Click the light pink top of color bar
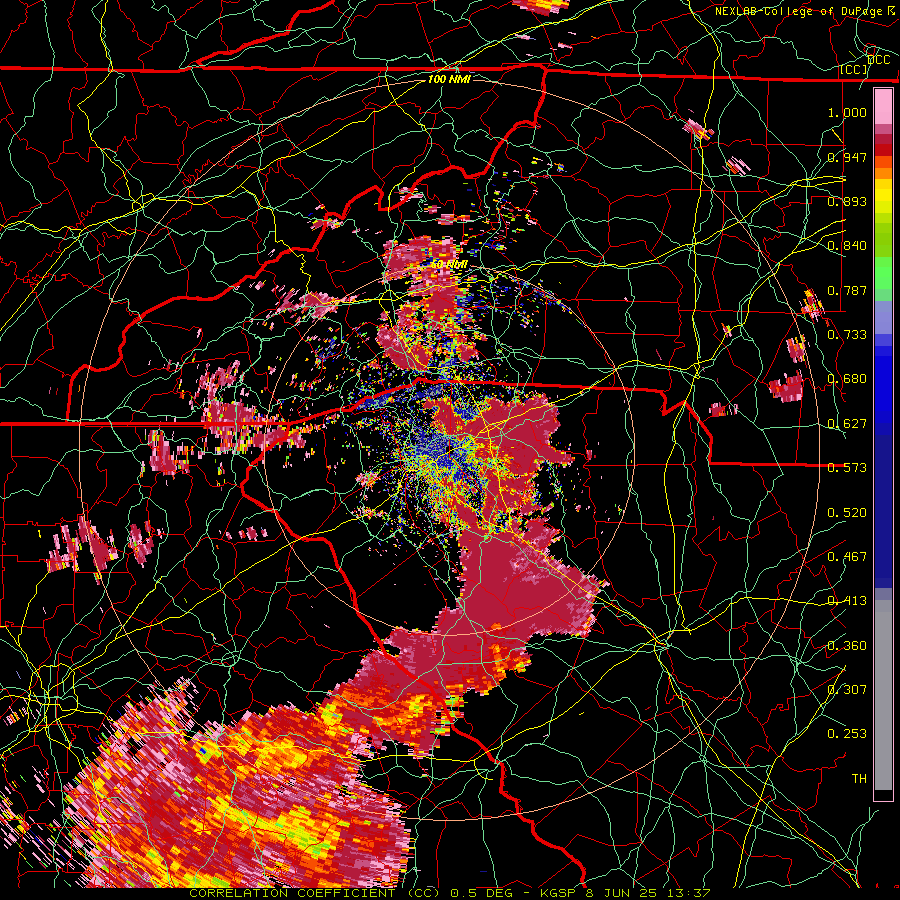The height and width of the screenshot is (900, 900). click(883, 106)
